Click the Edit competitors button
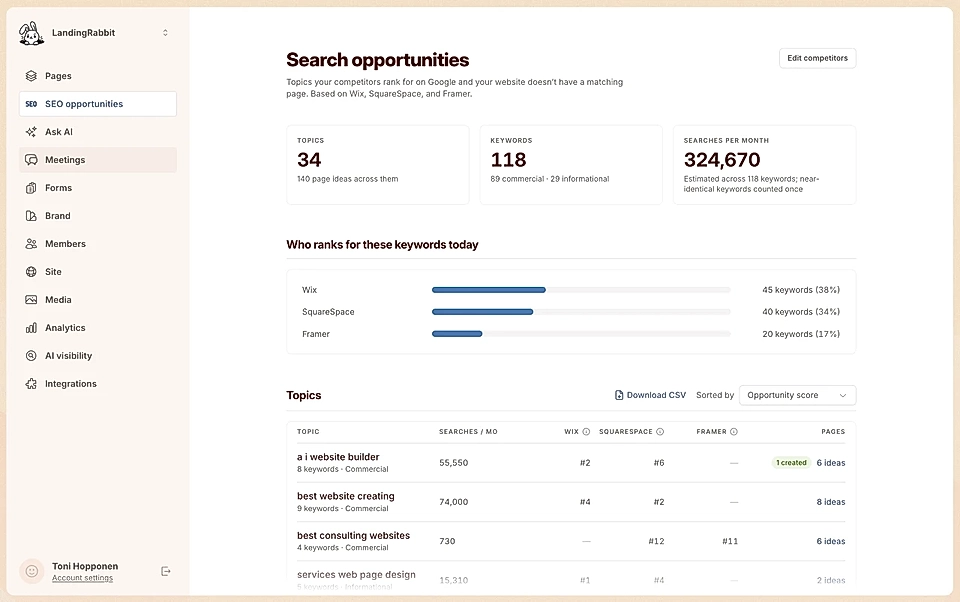960x602 pixels. pos(817,58)
